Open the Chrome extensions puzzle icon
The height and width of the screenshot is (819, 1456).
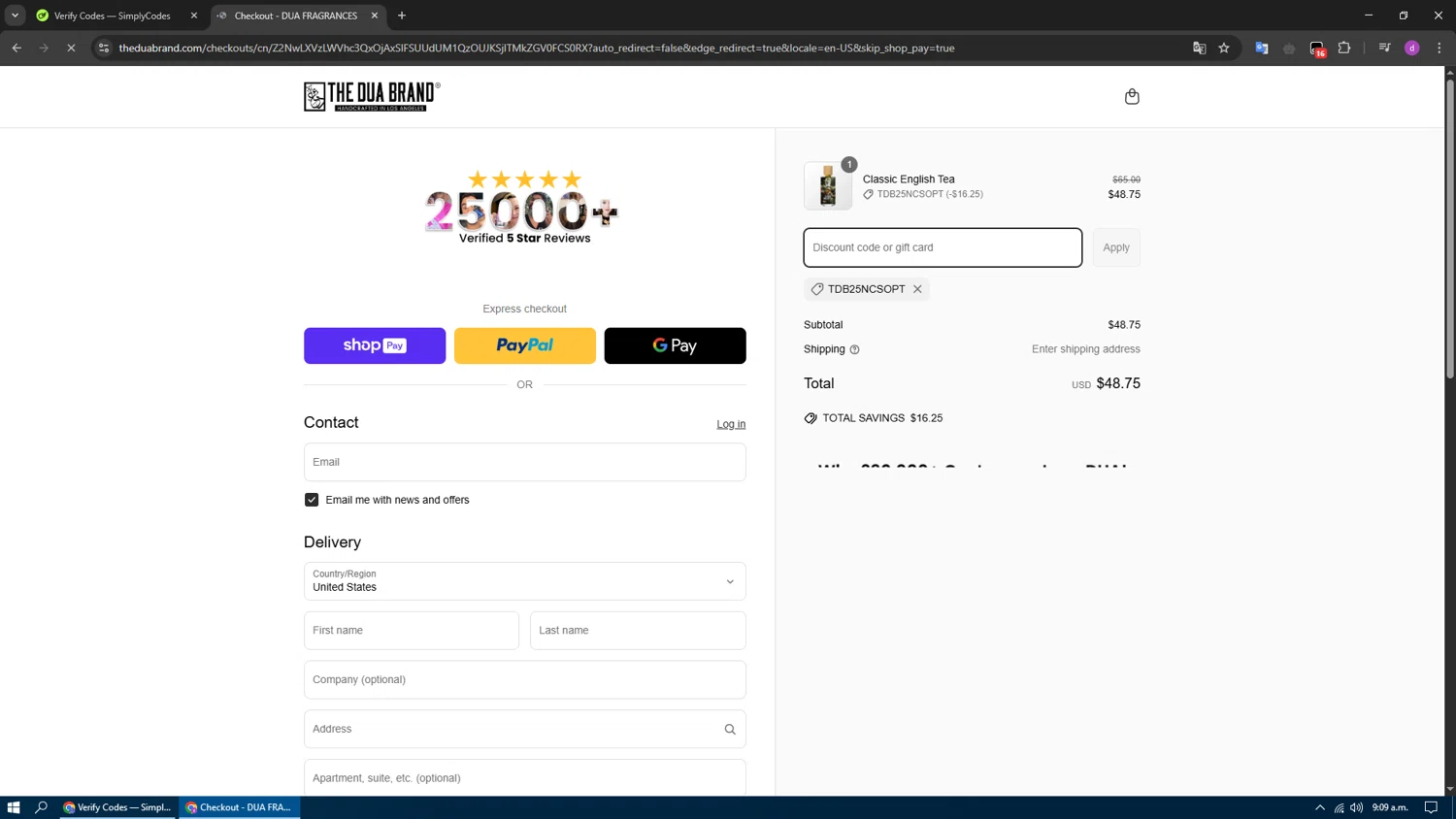(x=1344, y=48)
